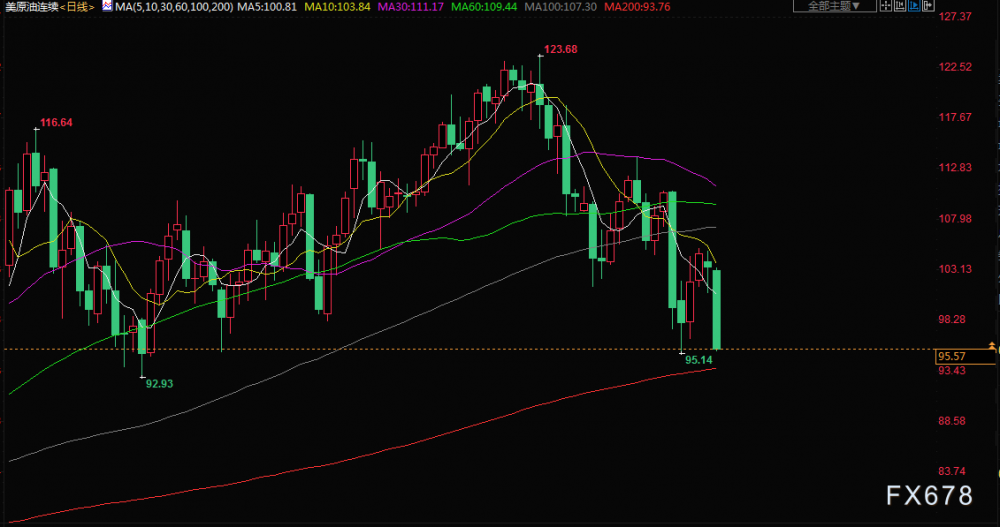Click the 日线 period label
Viewport: 1000px width, 527px height.
(x=77, y=7)
